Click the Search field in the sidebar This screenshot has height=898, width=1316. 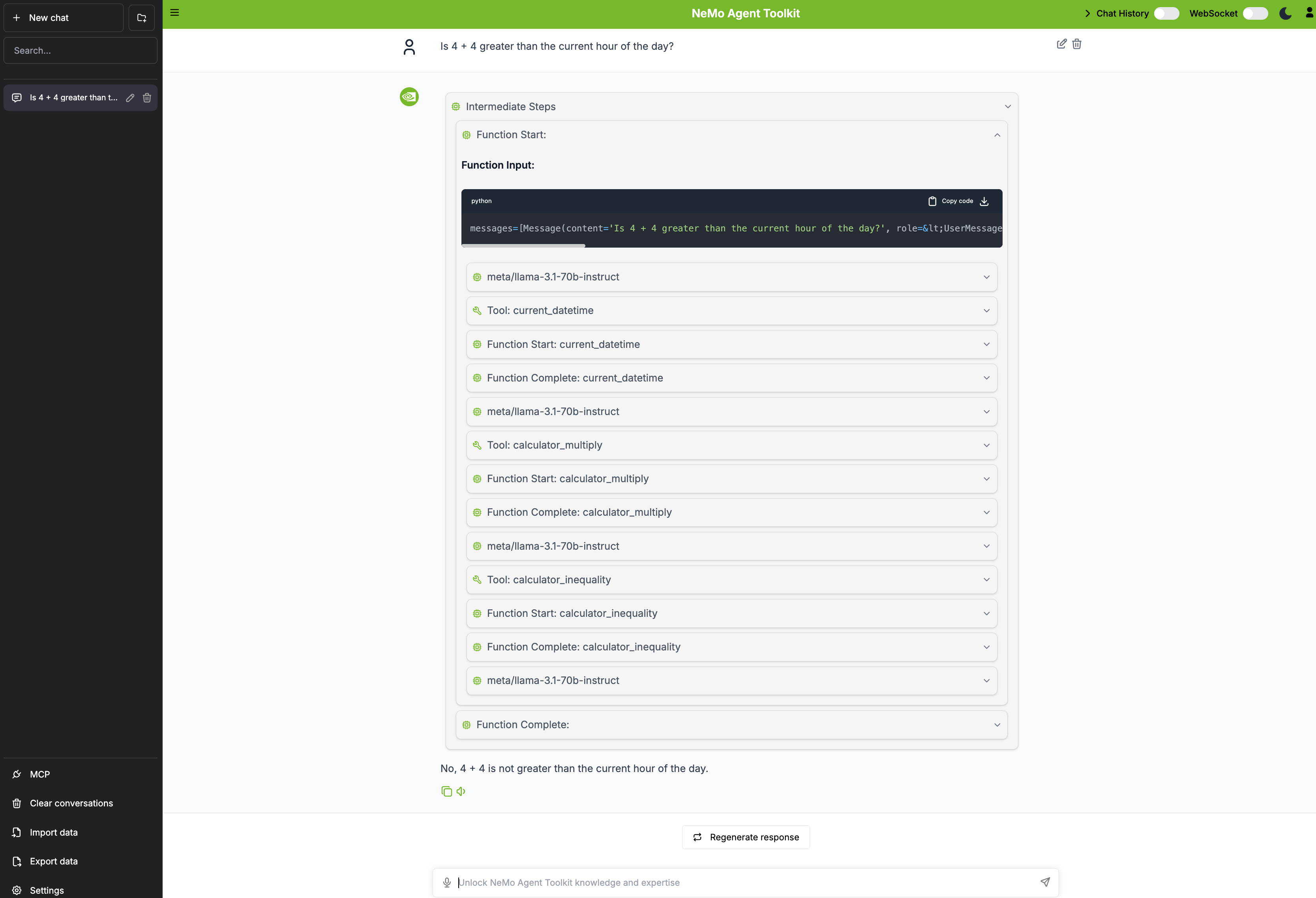[x=80, y=50]
